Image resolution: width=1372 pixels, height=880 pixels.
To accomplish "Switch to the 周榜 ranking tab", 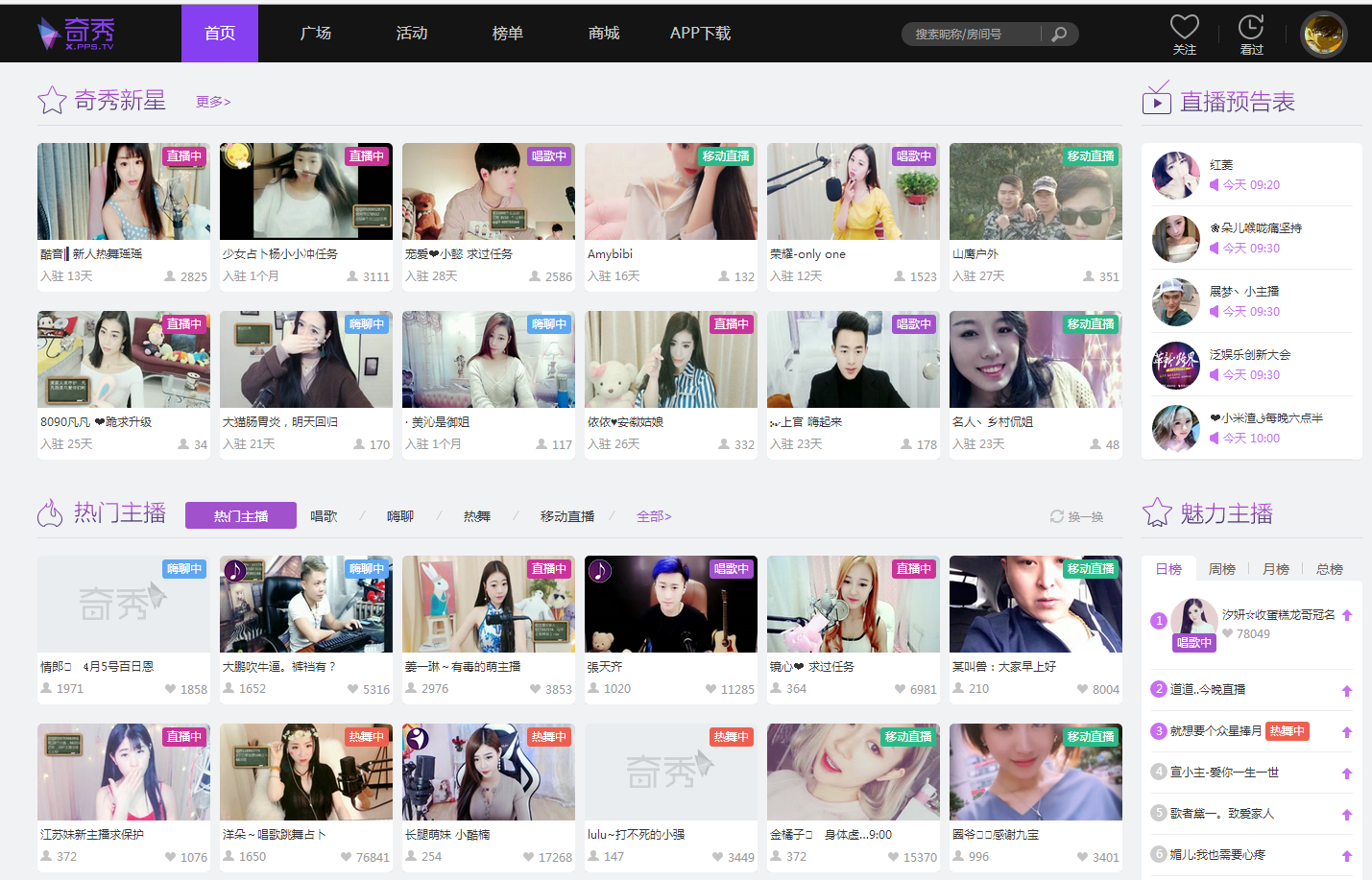I will coord(1222,569).
